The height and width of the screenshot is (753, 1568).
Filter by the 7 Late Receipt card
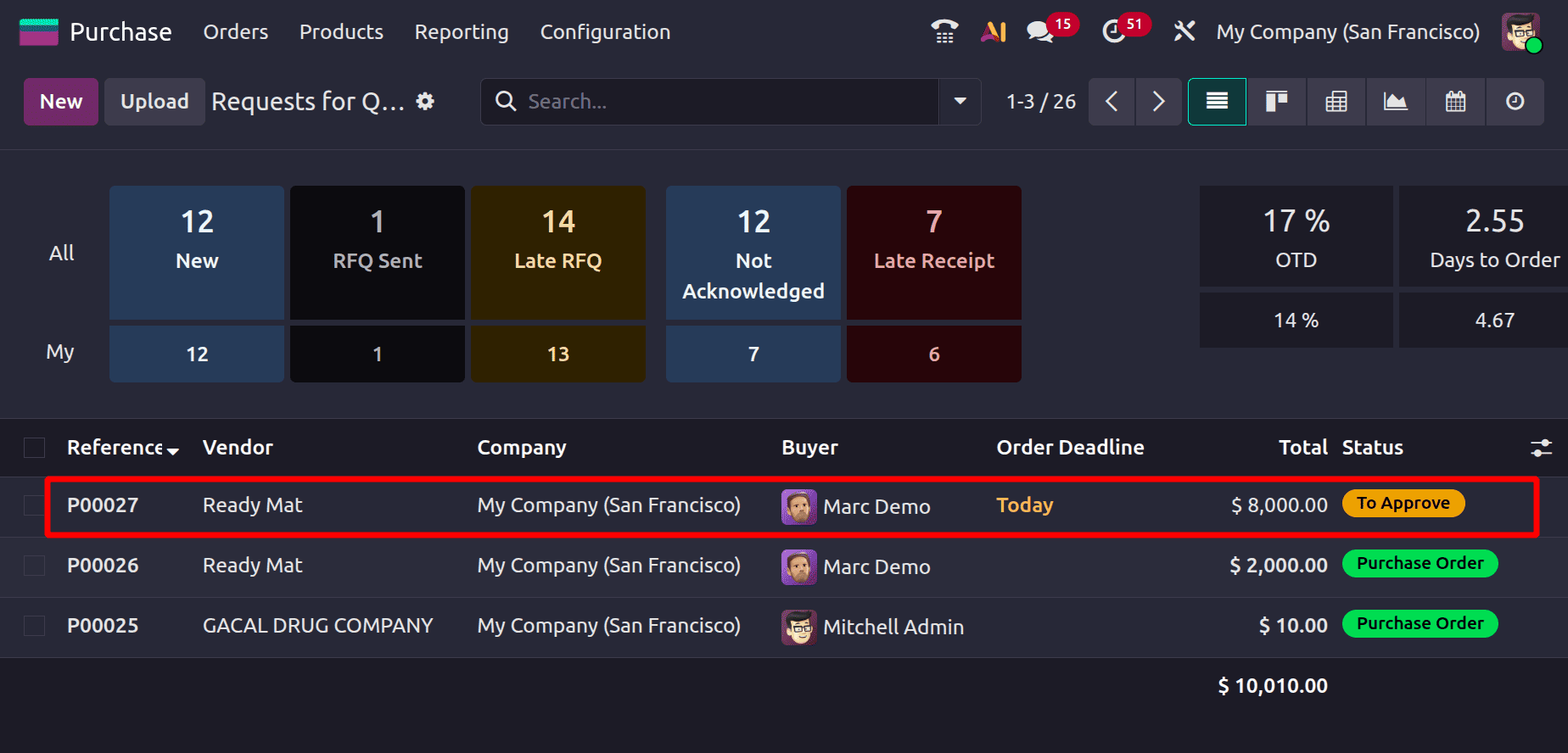pos(934,253)
